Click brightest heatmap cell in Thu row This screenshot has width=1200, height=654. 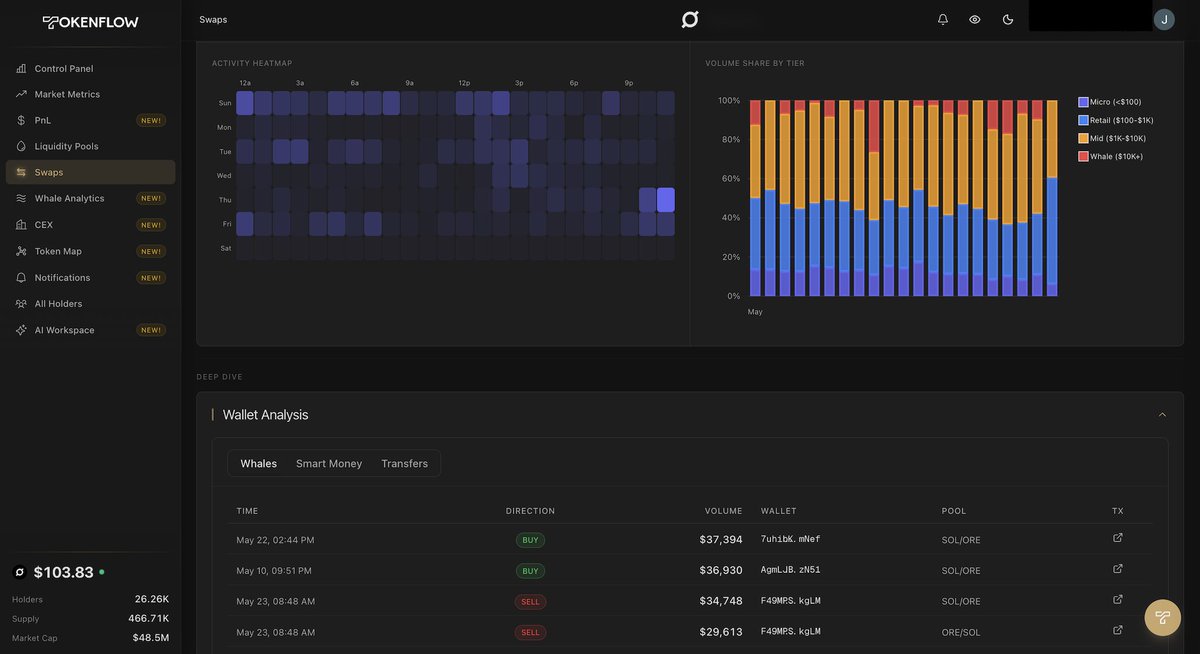pyautogui.click(x=666, y=200)
